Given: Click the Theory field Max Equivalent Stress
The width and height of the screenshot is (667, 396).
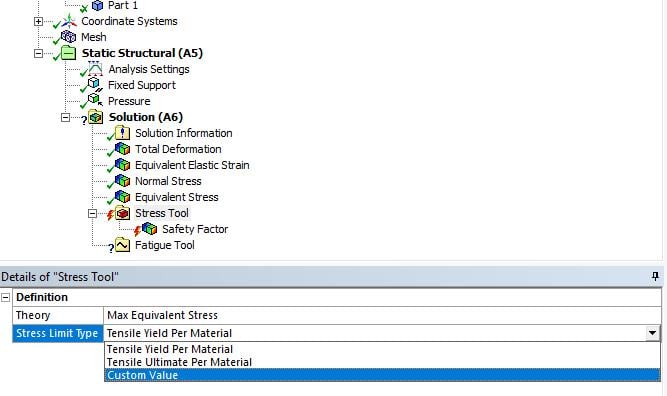Looking at the screenshot, I should [x=382, y=315].
